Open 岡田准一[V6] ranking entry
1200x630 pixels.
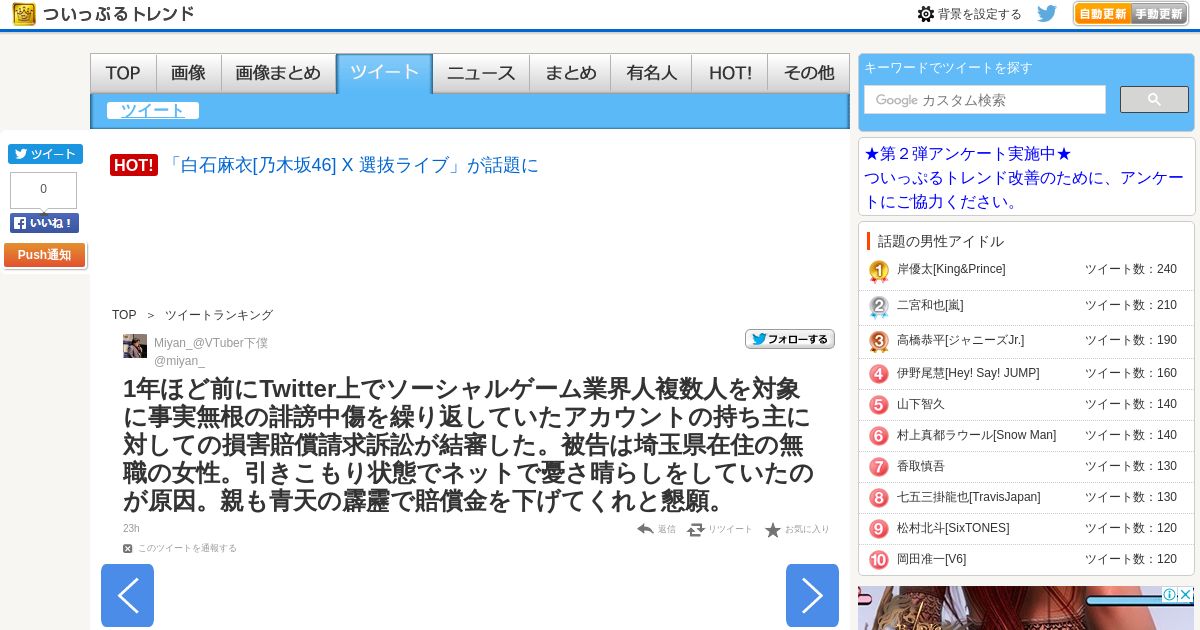pyautogui.click(x=931, y=559)
